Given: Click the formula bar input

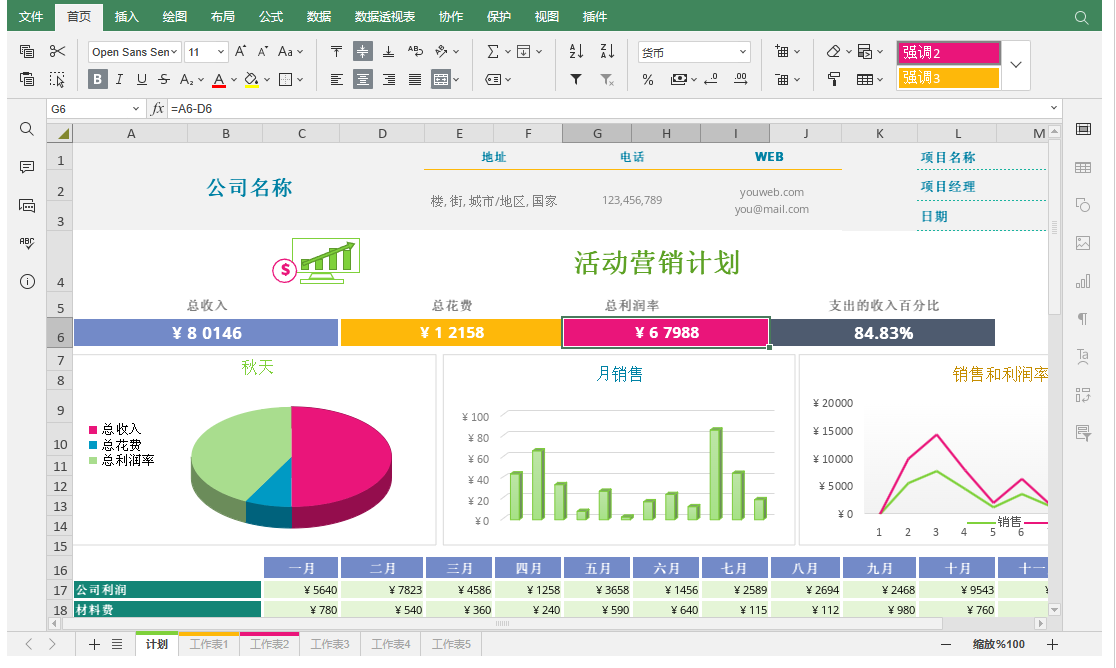Looking at the screenshot, I should coord(607,109).
